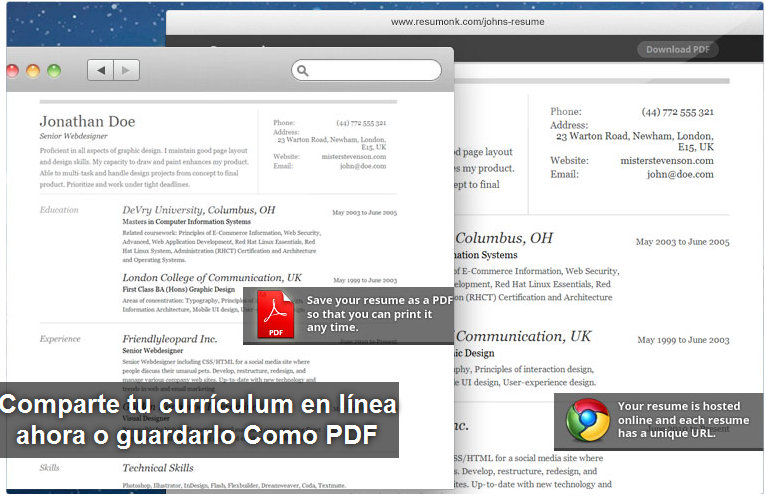
Task: Click the Friendlyleopard Inc. experience heading
Action: pos(170,339)
